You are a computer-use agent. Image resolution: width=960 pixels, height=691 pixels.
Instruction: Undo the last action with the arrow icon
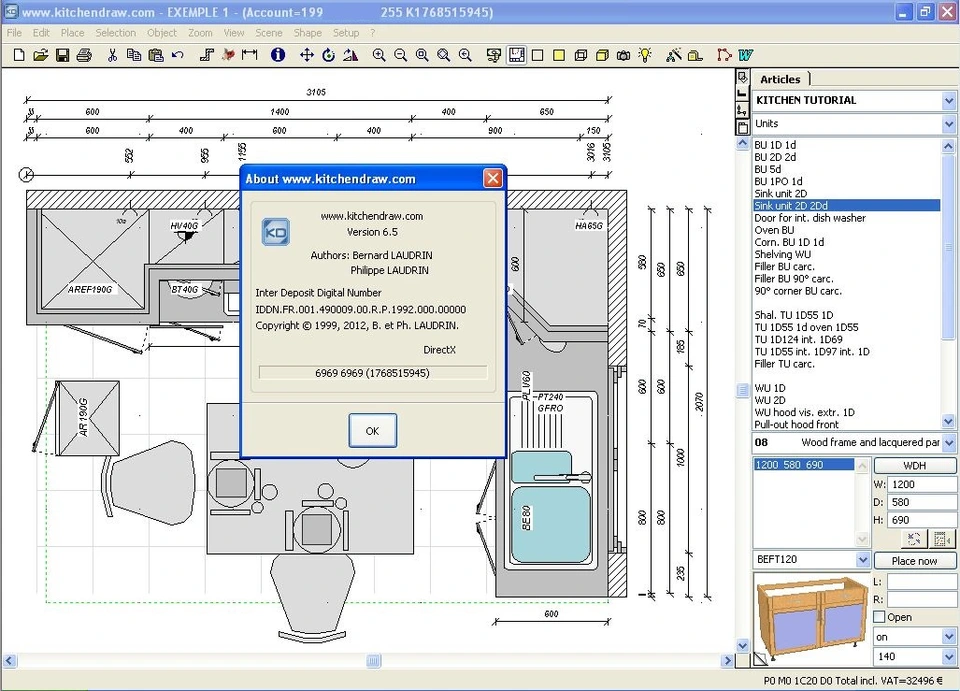(178, 55)
